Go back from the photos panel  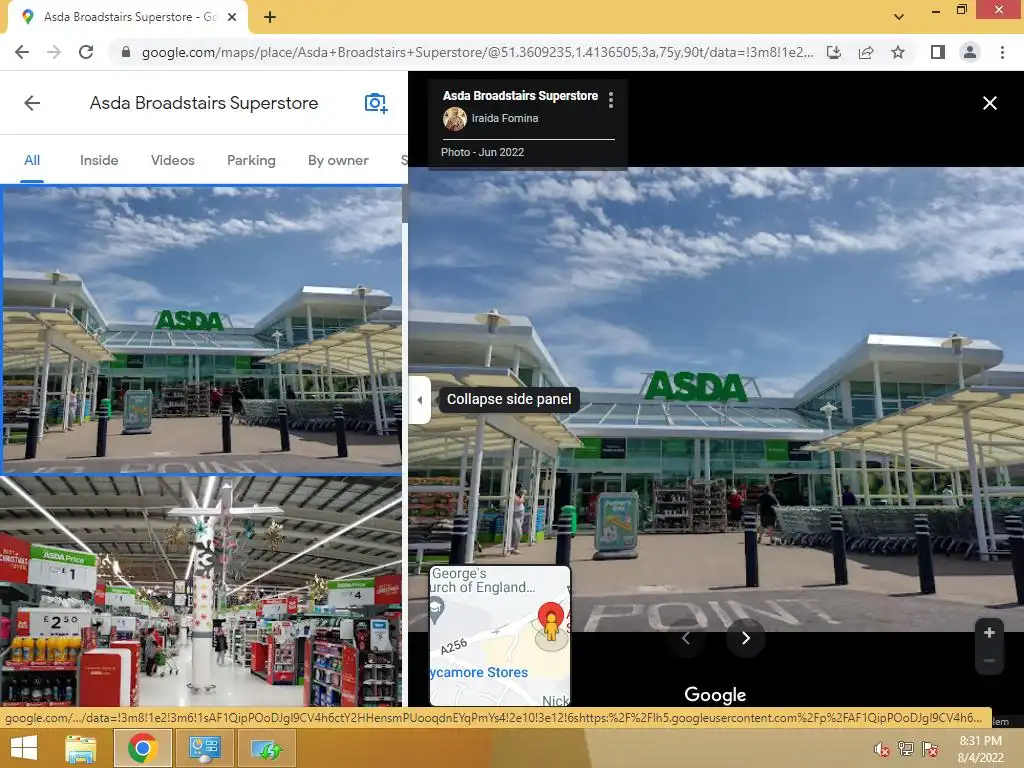[32, 103]
